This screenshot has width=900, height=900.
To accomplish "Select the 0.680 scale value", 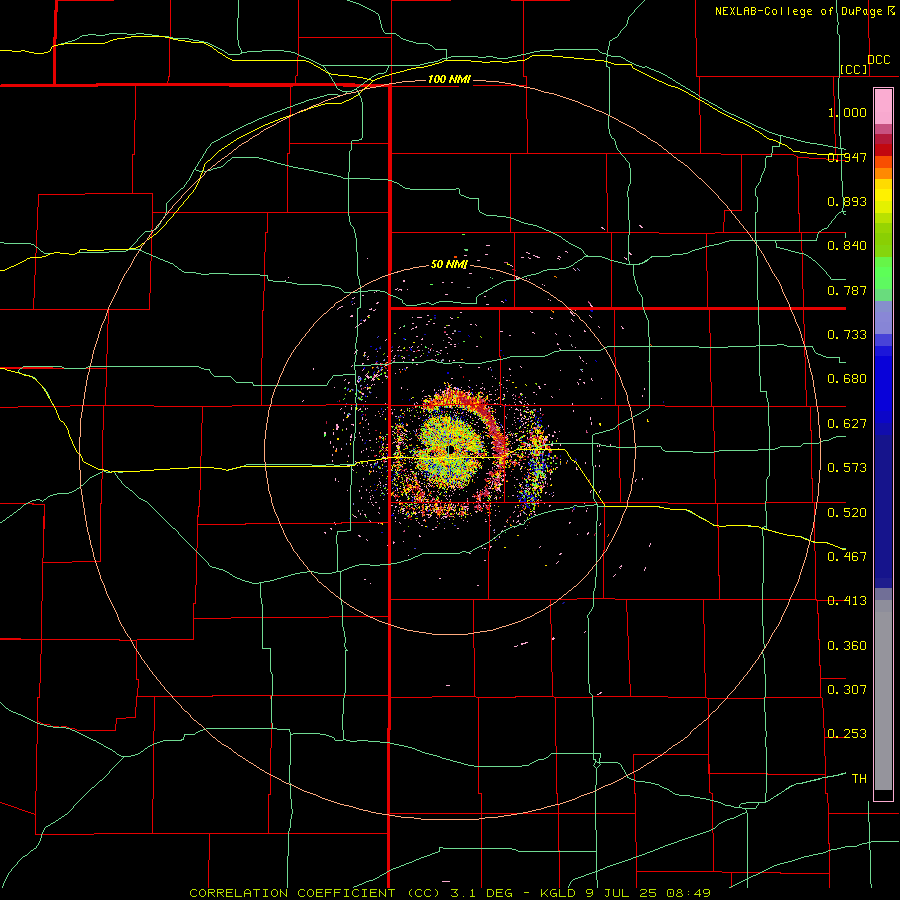I will click(847, 379).
